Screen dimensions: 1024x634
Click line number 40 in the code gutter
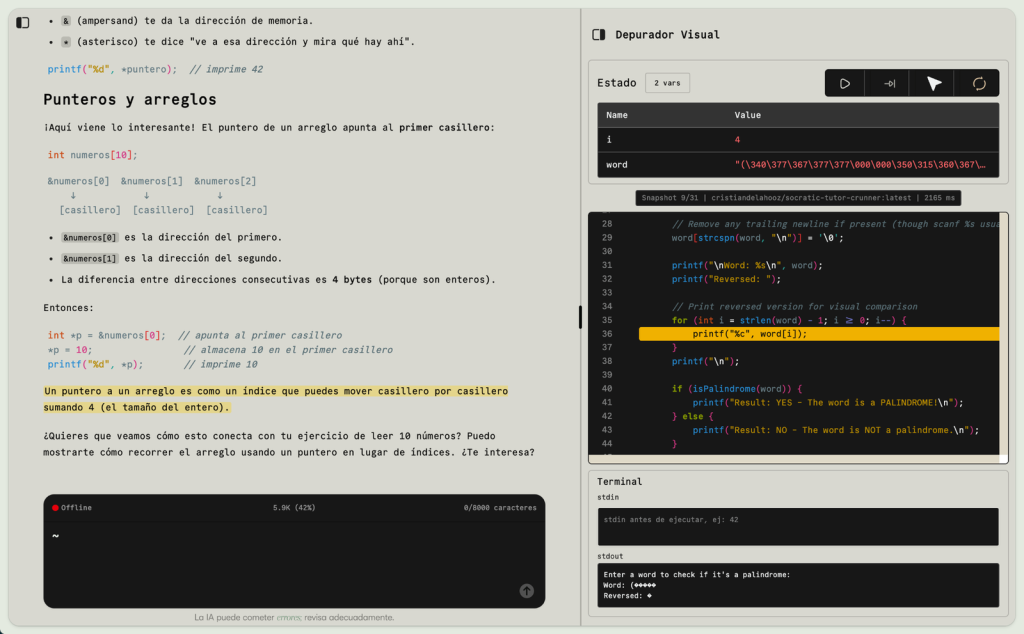[607, 388]
